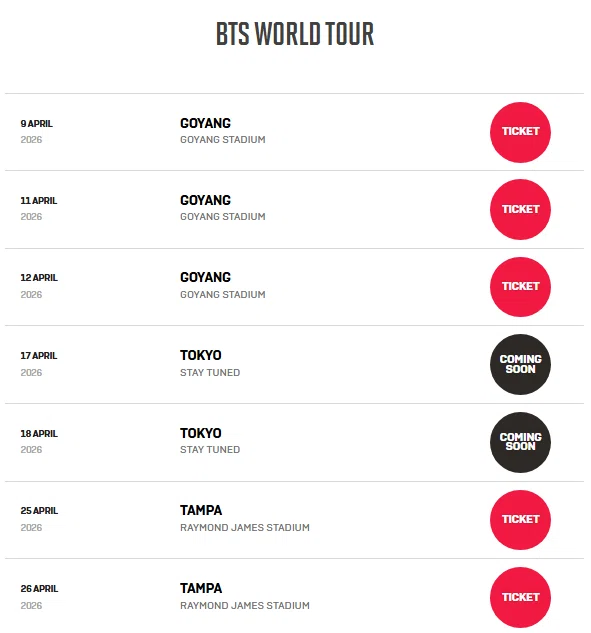Select the TICKET button for 12 April
Image resolution: width=591 pixels, height=633 pixels.
(520, 287)
